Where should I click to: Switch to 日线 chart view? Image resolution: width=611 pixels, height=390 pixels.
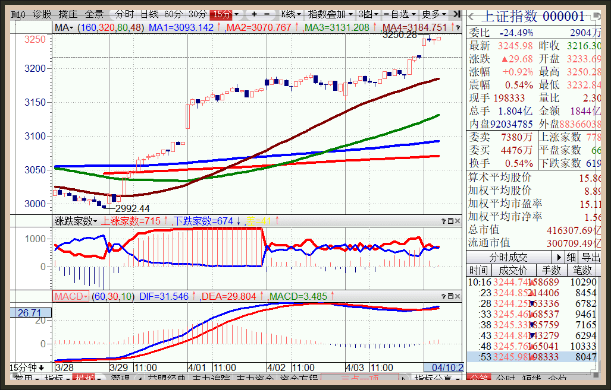coord(149,14)
